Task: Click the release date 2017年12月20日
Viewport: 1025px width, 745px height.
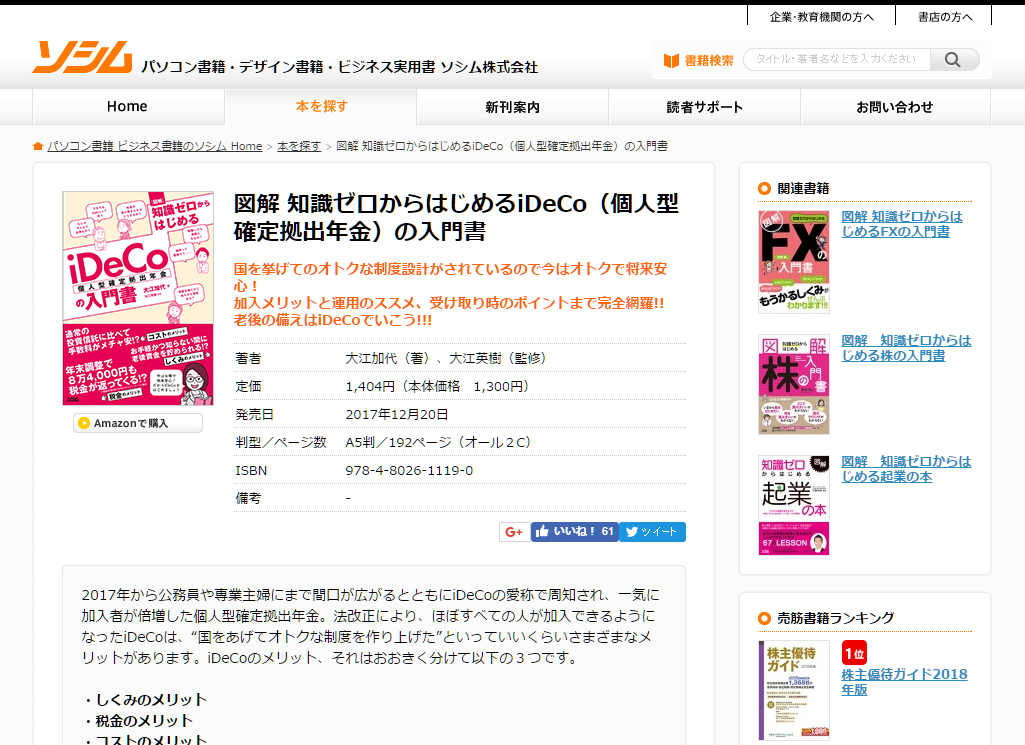Action: pyautogui.click(x=397, y=414)
